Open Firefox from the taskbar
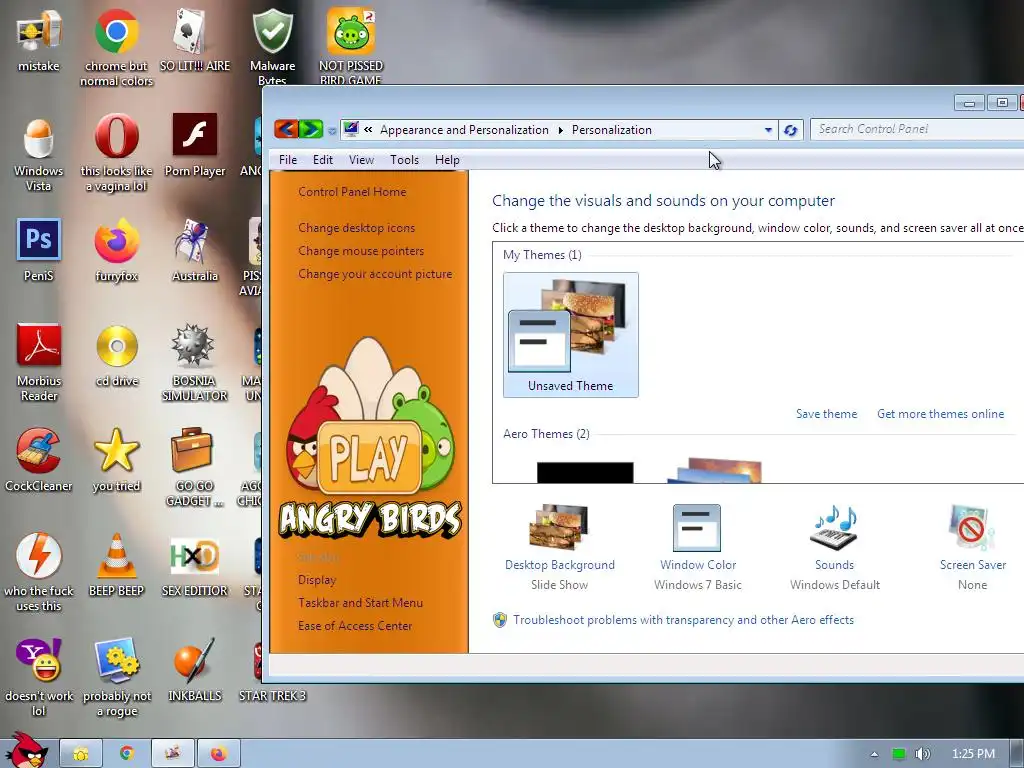The image size is (1024, 768). pyautogui.click(x=218, y=754)
